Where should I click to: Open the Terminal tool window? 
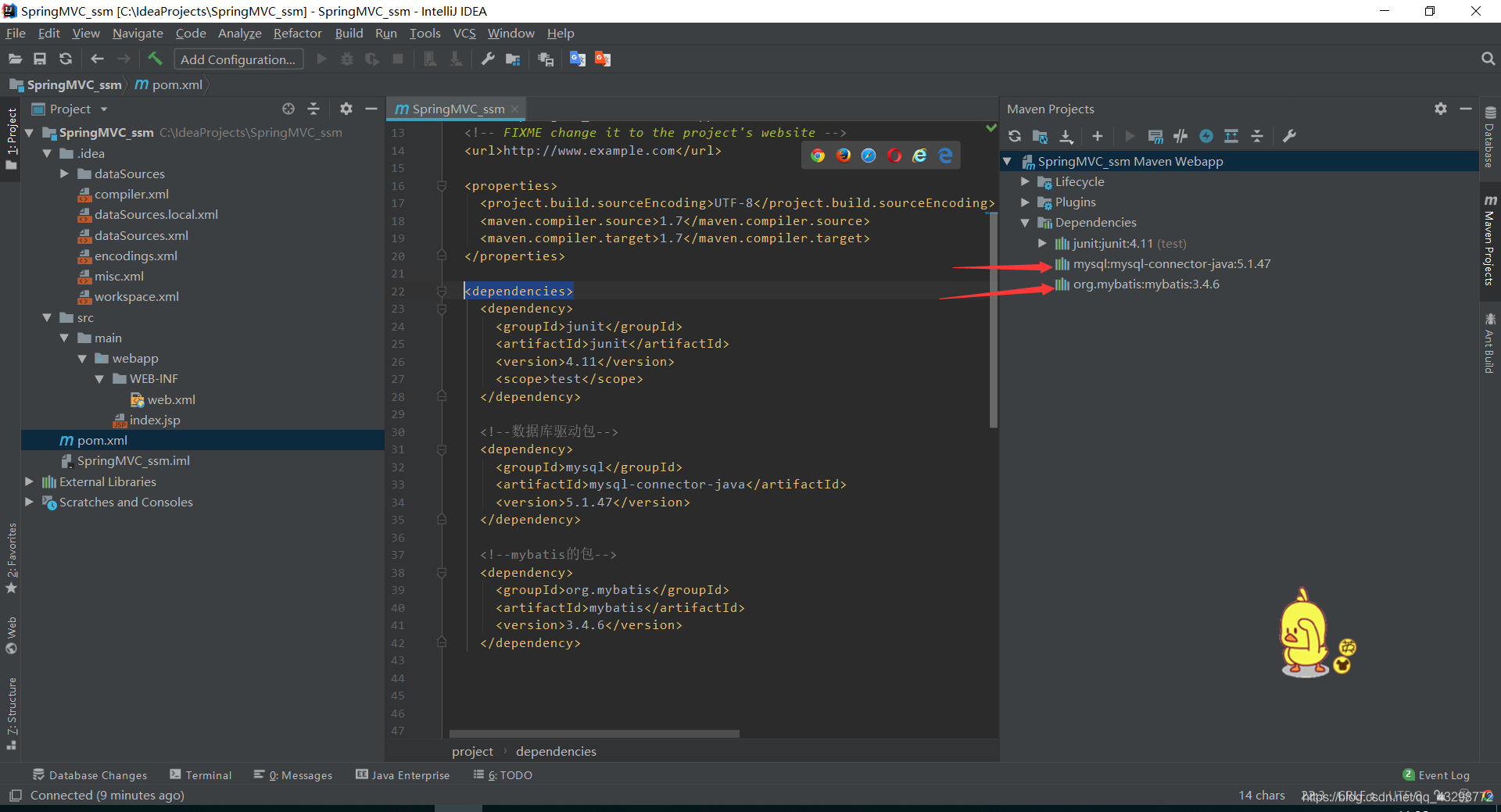pos(201,774)
